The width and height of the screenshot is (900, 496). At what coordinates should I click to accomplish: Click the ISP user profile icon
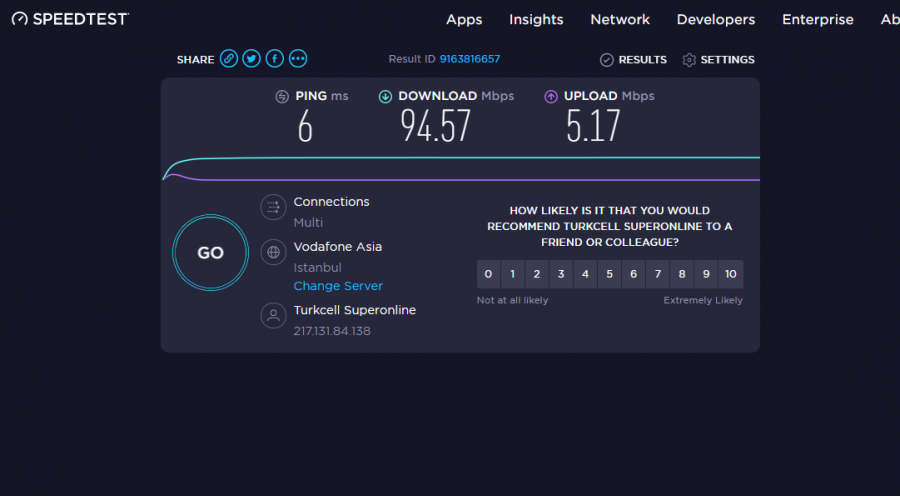pos(273,316)
